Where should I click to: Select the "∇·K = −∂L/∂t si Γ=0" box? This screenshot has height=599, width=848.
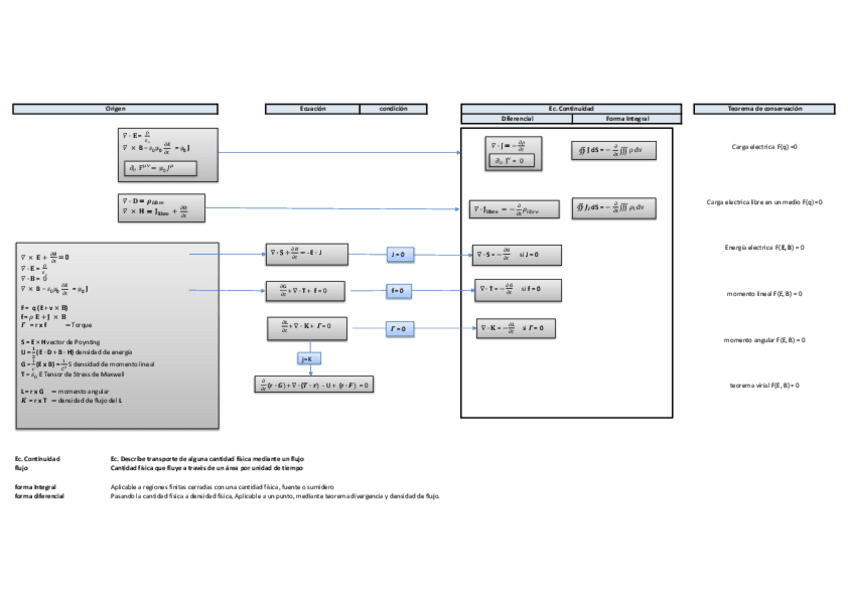point(516,328)
